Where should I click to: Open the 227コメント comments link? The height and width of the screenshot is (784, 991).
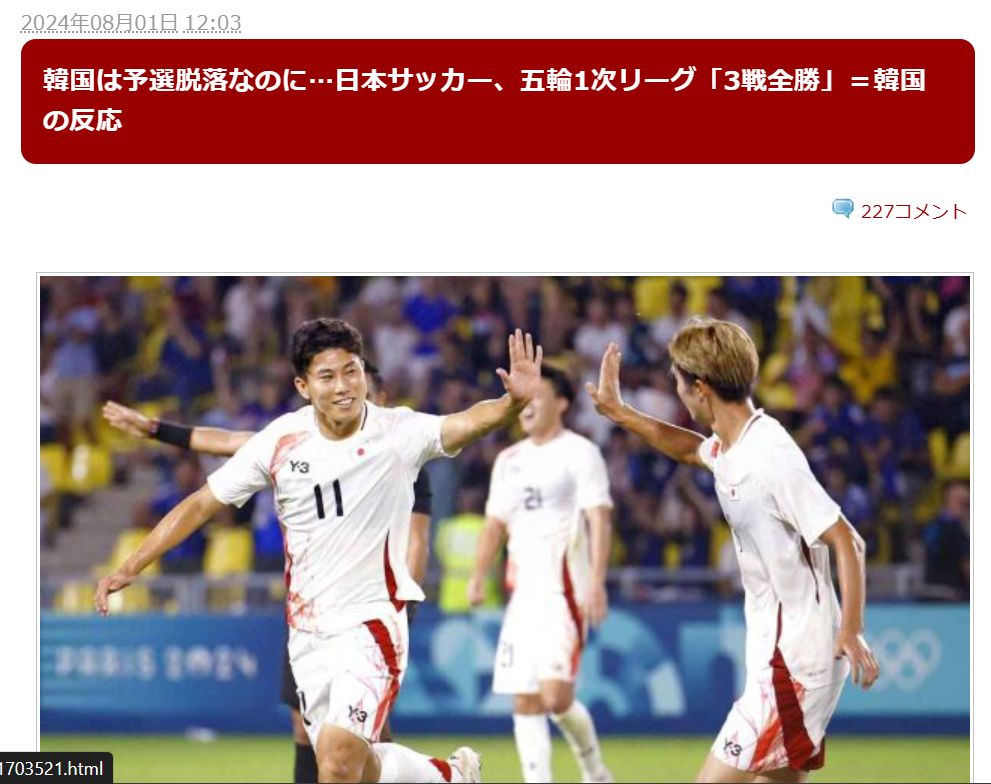point(913,211)
